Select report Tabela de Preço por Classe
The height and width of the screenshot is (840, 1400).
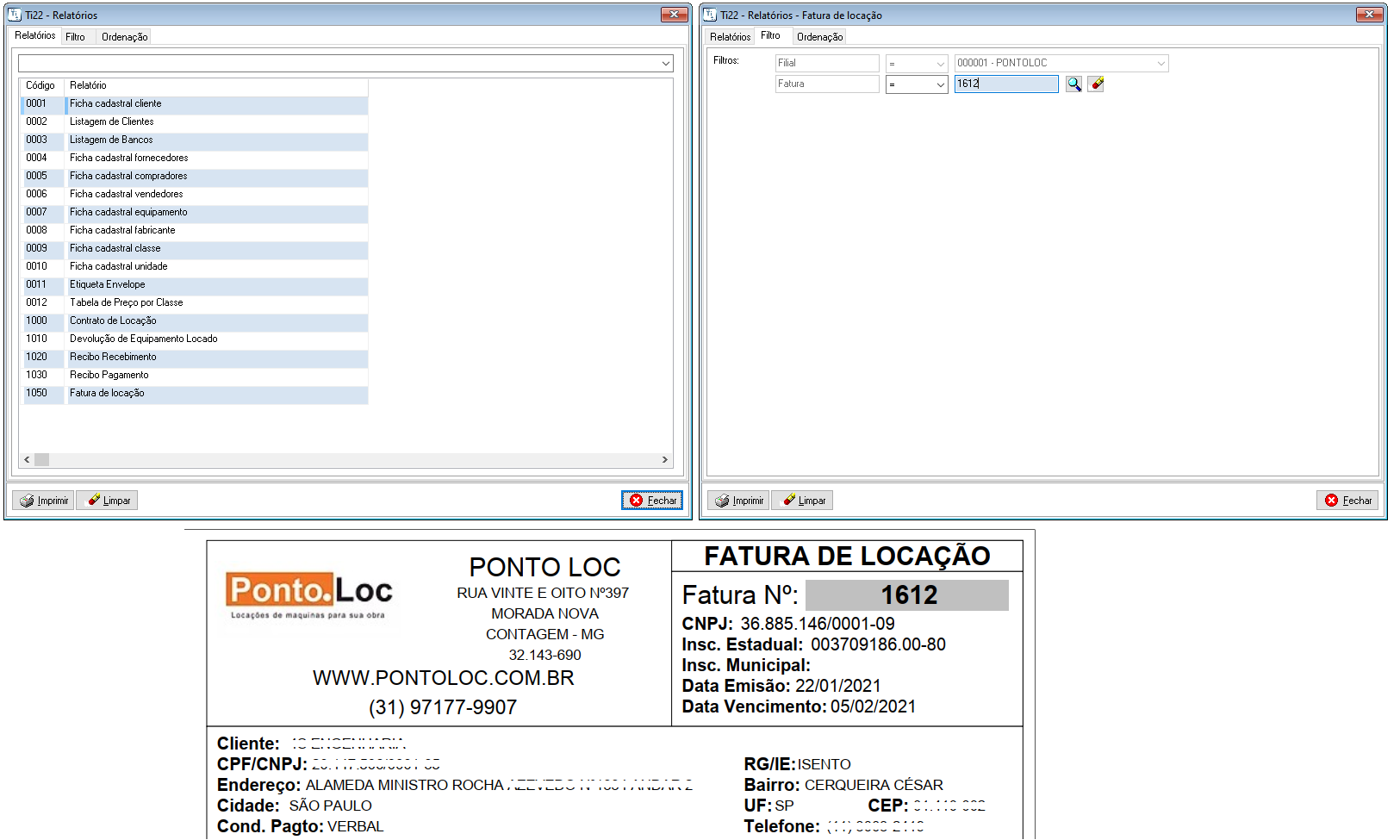[216, 302]
